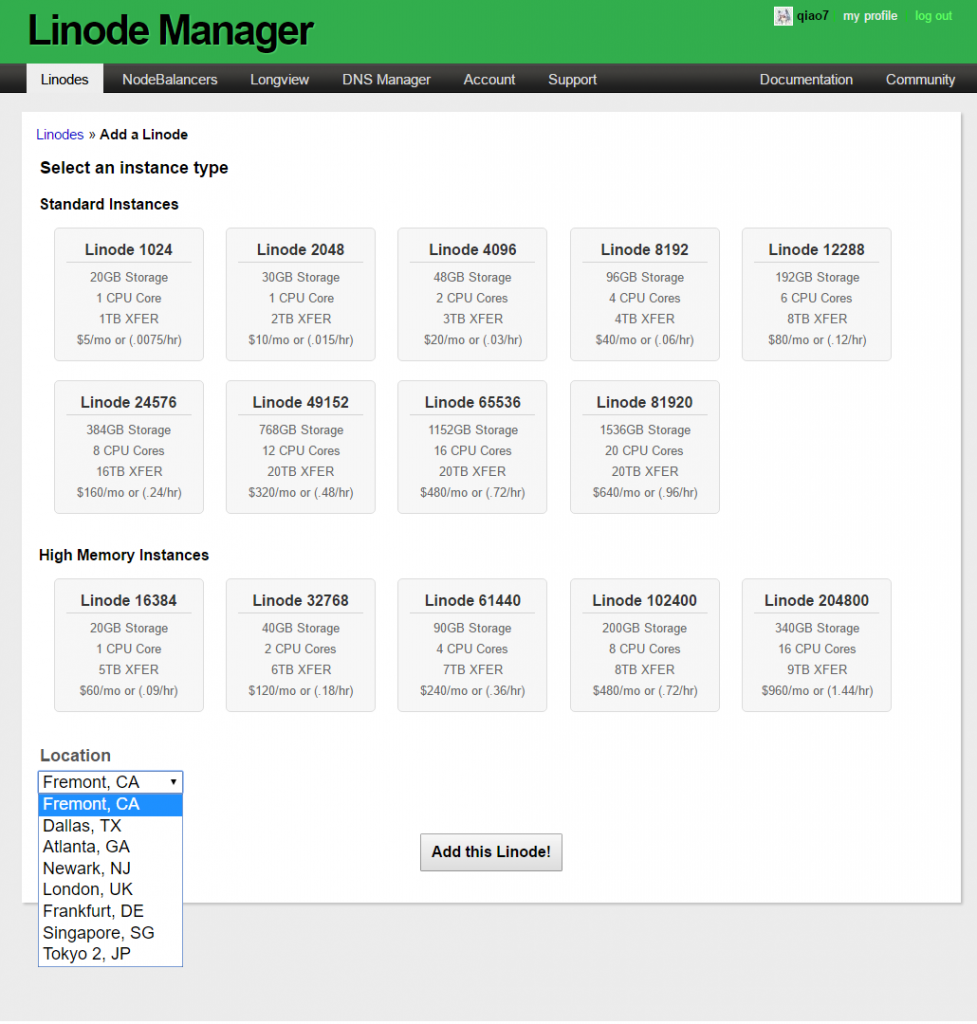Choose the Linode 61440 high memory card
Image resolution: width=977 pixels, height=1024 pixels.
pos(472,645)
